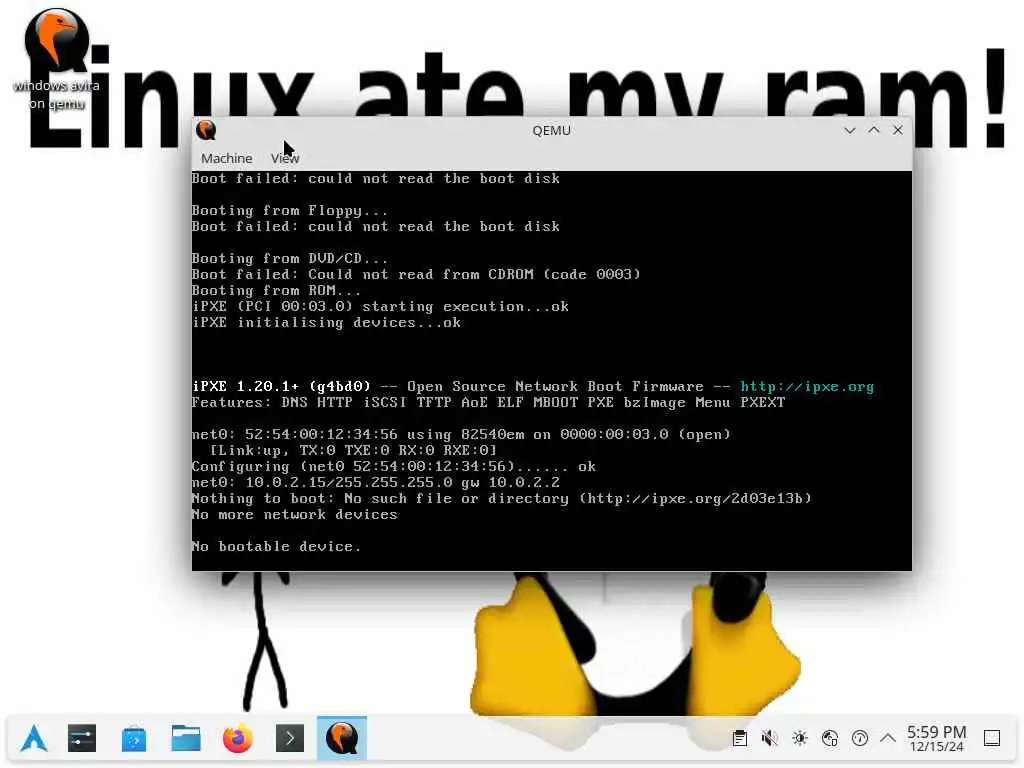Screen dimensions: 1024x768
Task: Click the Peek at Desktop button
Action: [x=992, y=739]
